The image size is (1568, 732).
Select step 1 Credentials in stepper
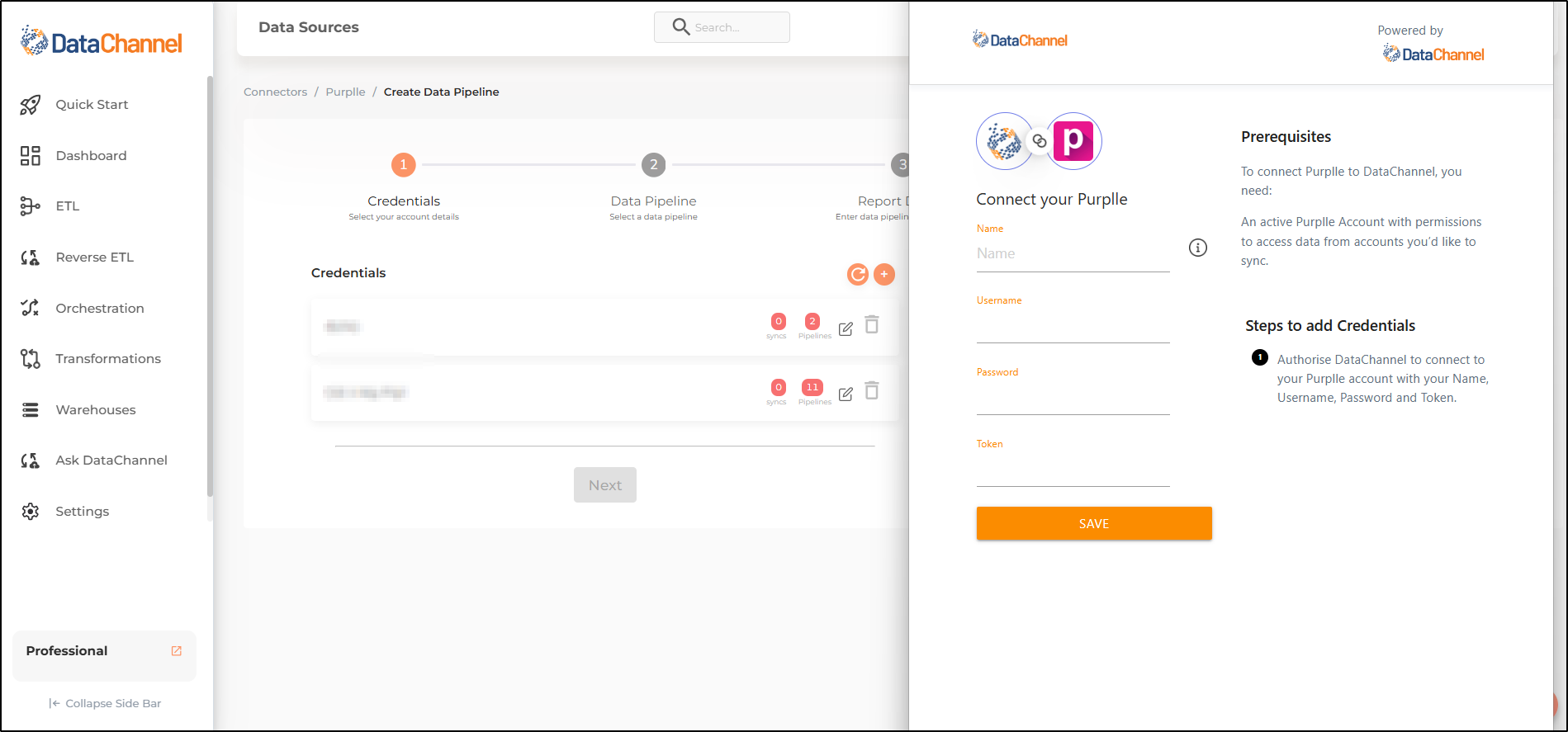point(404,165)
